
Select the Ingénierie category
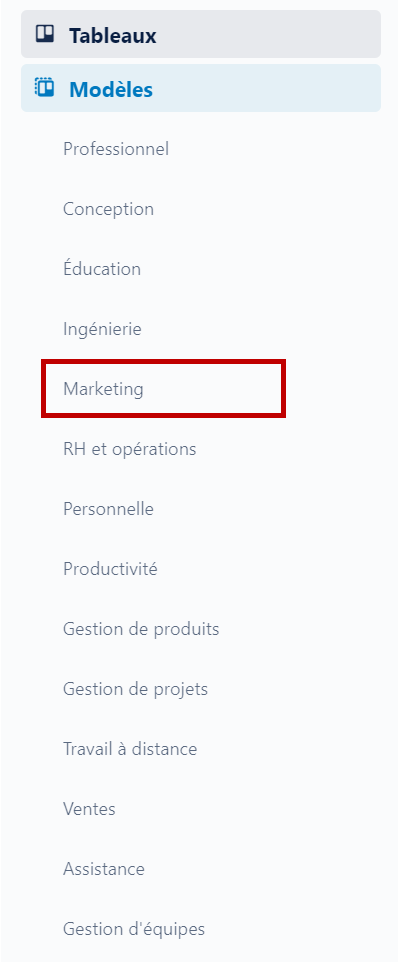tap(102, 329)
